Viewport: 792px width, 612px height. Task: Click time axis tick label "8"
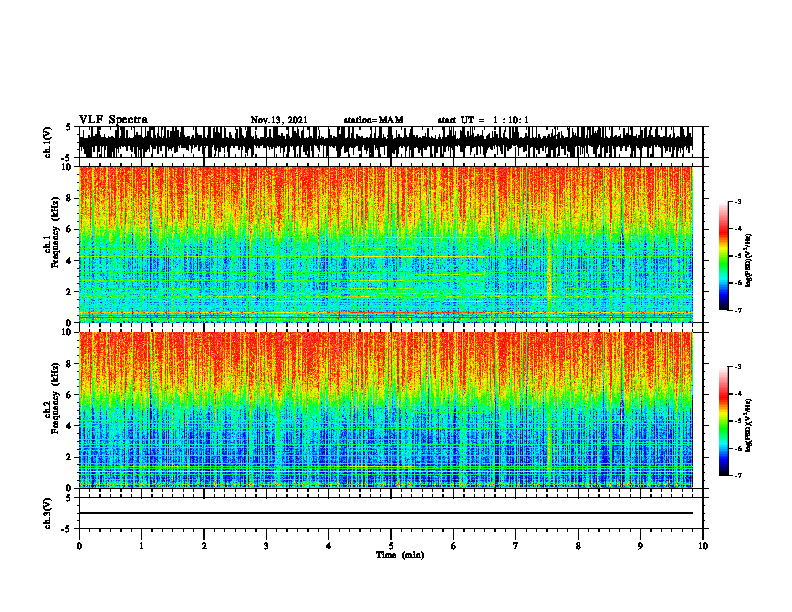tap(578, 546)
